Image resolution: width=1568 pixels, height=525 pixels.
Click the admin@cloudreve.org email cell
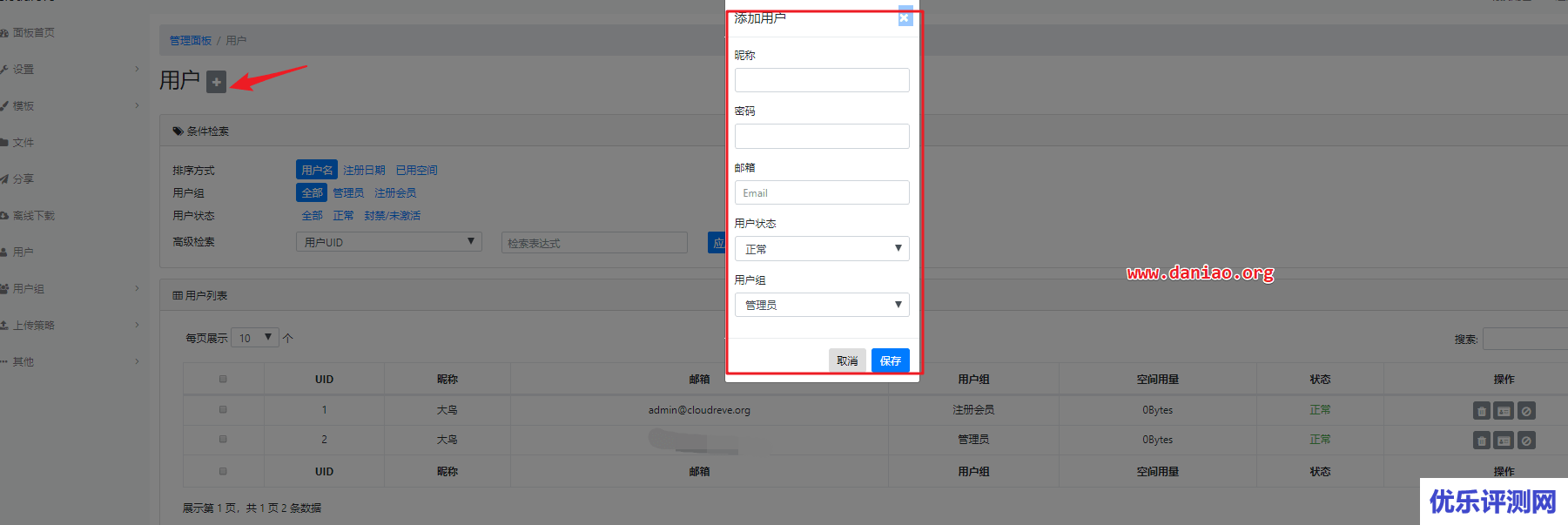(x=699, y=410)
